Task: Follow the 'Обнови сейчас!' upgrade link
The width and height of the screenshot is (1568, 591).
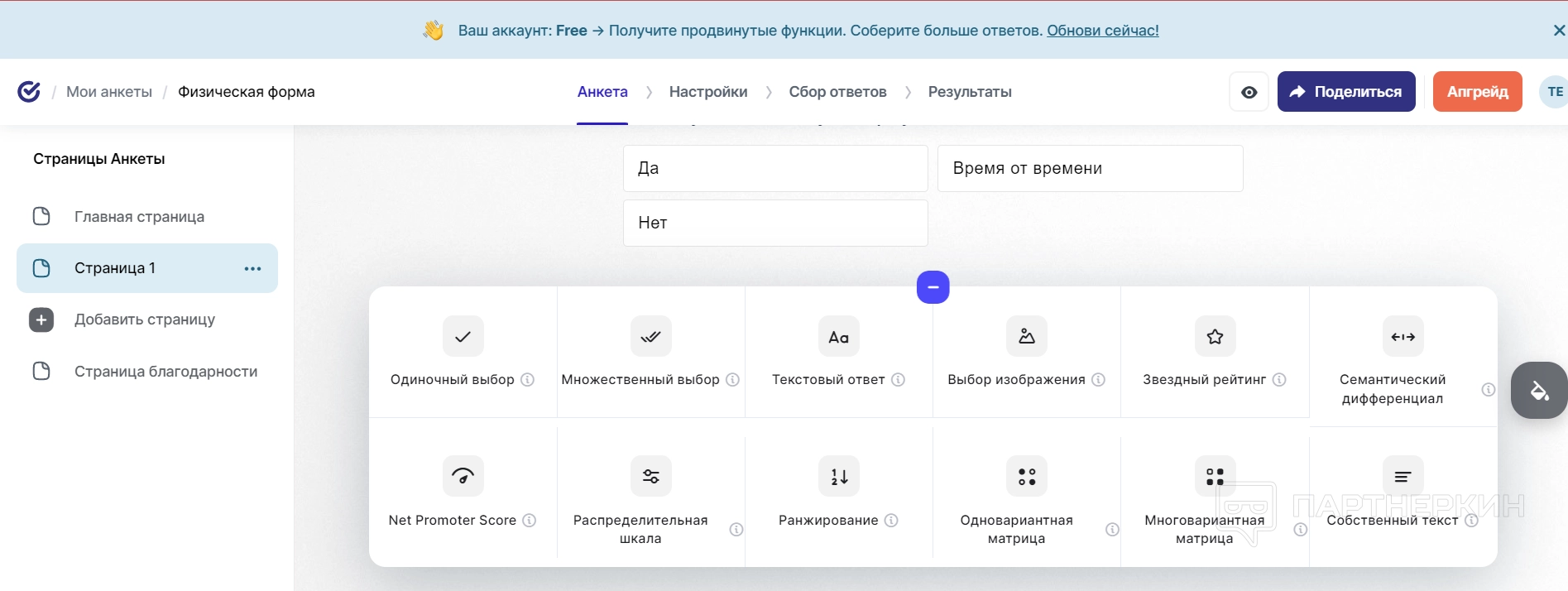Action: coord(1102,31)
